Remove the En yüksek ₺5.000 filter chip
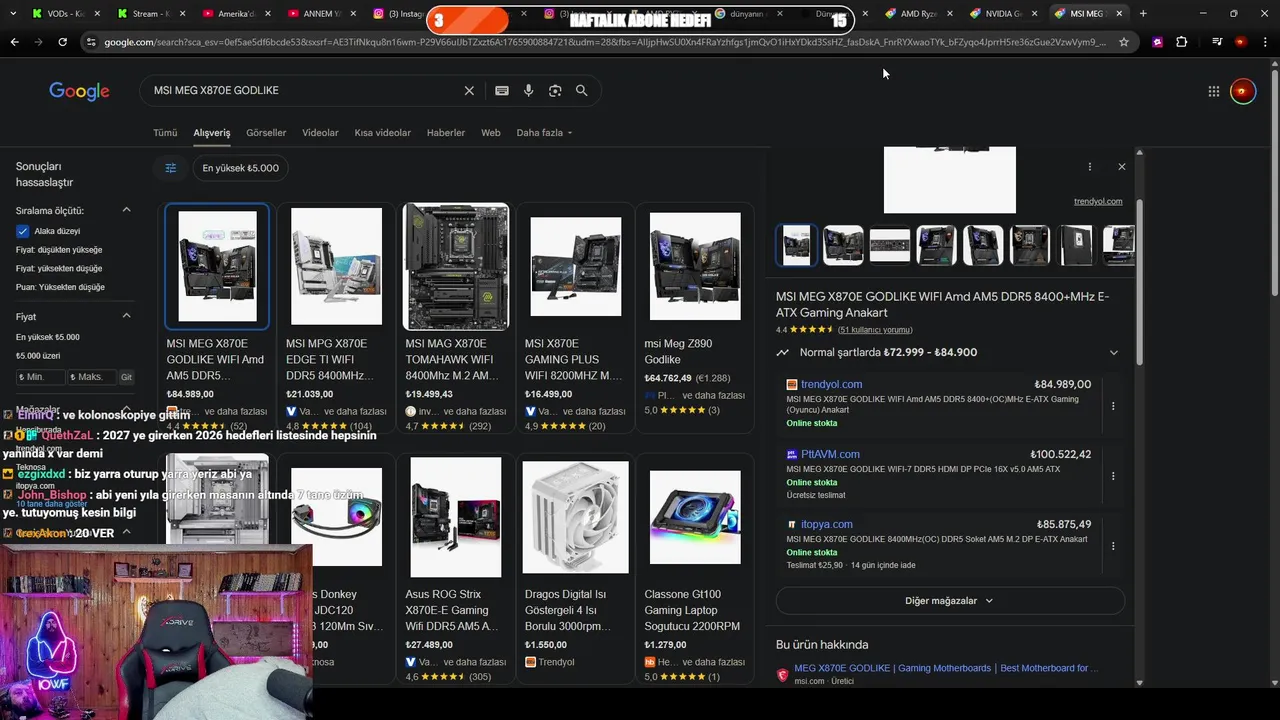The width and height of the screenshot is (1280, 720). coord(240,168)
